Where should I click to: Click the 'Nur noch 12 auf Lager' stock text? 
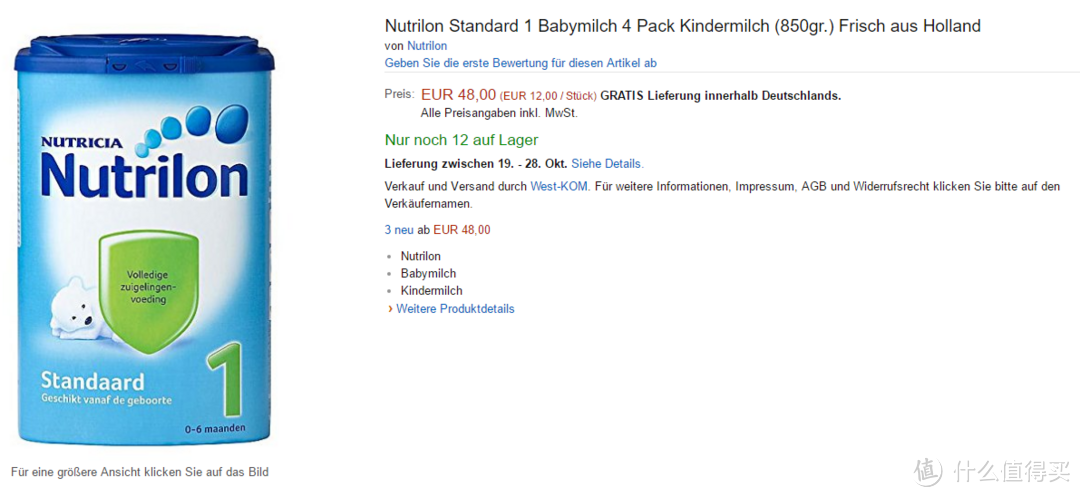tap(461, 140)
